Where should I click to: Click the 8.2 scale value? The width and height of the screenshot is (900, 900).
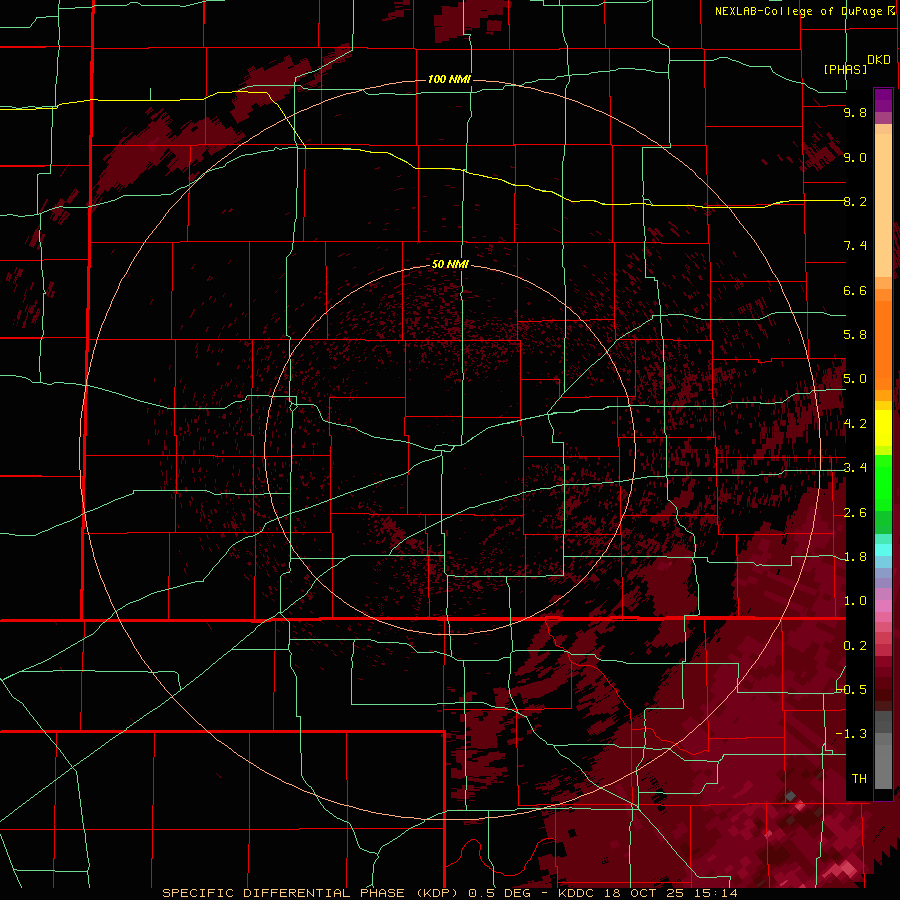click(x=855, y=201)
